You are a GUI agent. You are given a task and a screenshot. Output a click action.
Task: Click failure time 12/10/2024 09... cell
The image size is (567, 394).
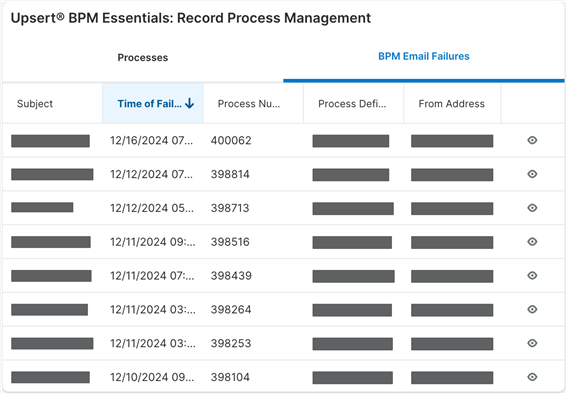coord(152,377)
